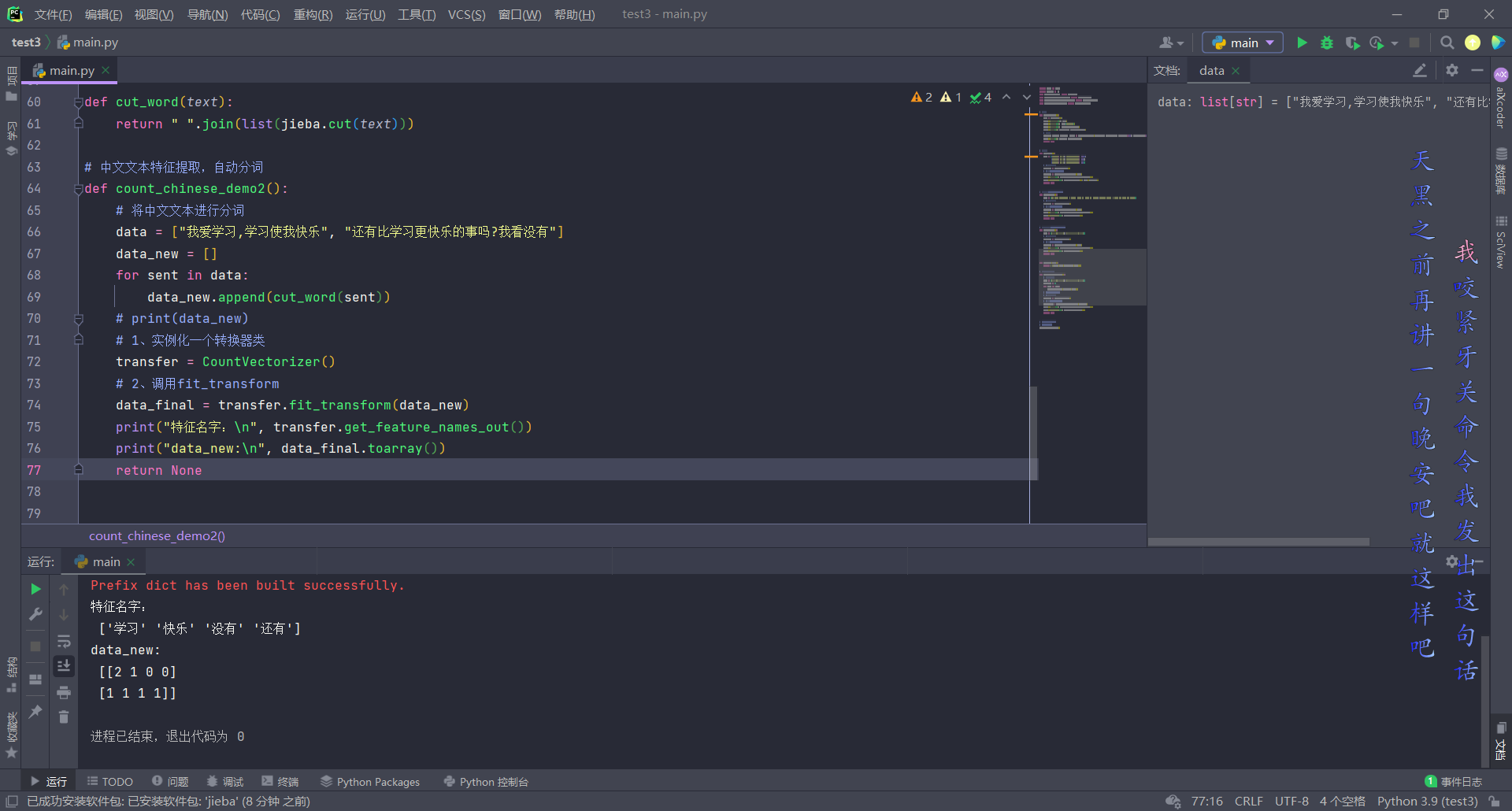The height and width of the screenshot is (811, 1512).
Task: Pin the run tab
Action: tap(35, 712)
